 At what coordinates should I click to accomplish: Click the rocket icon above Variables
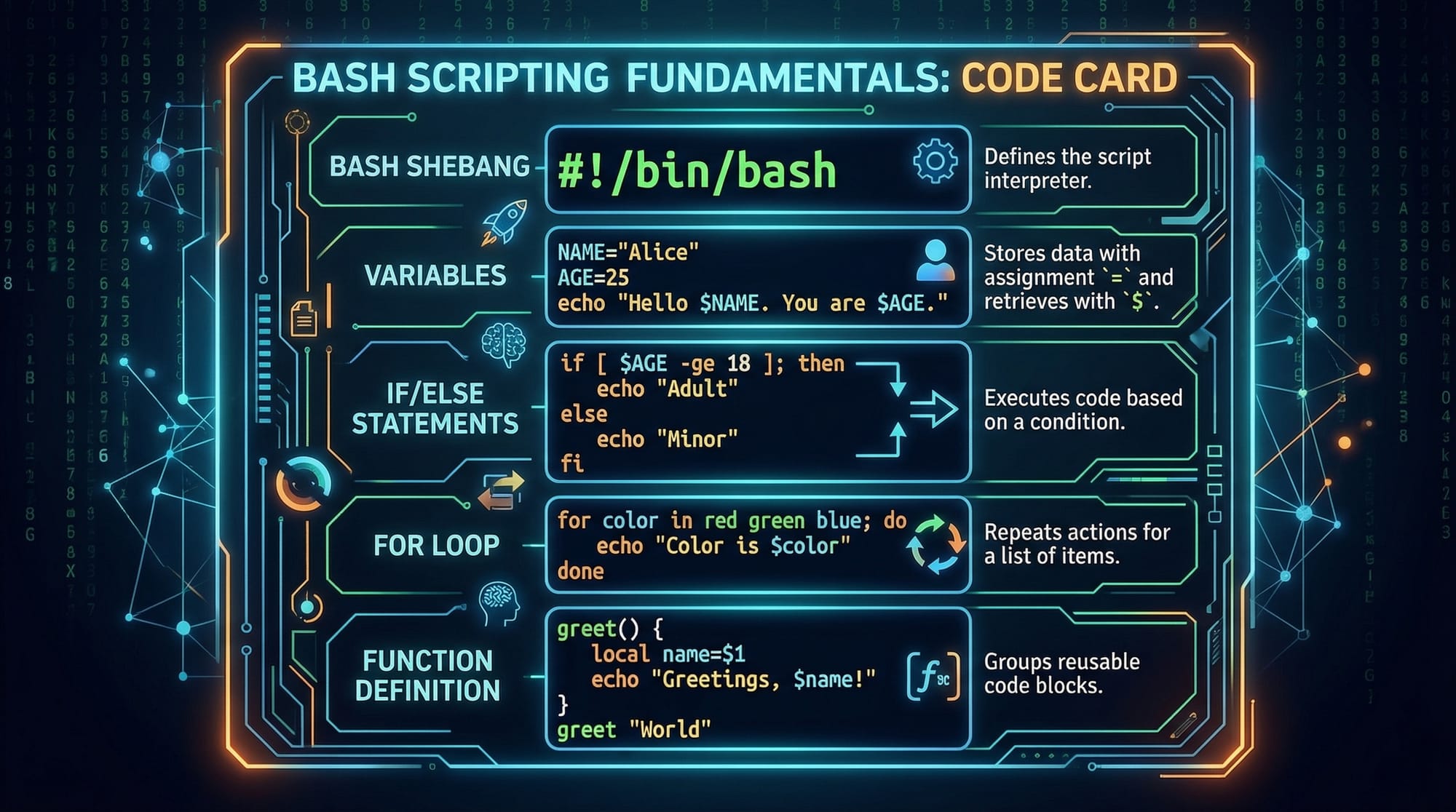[x=505, y=221]
